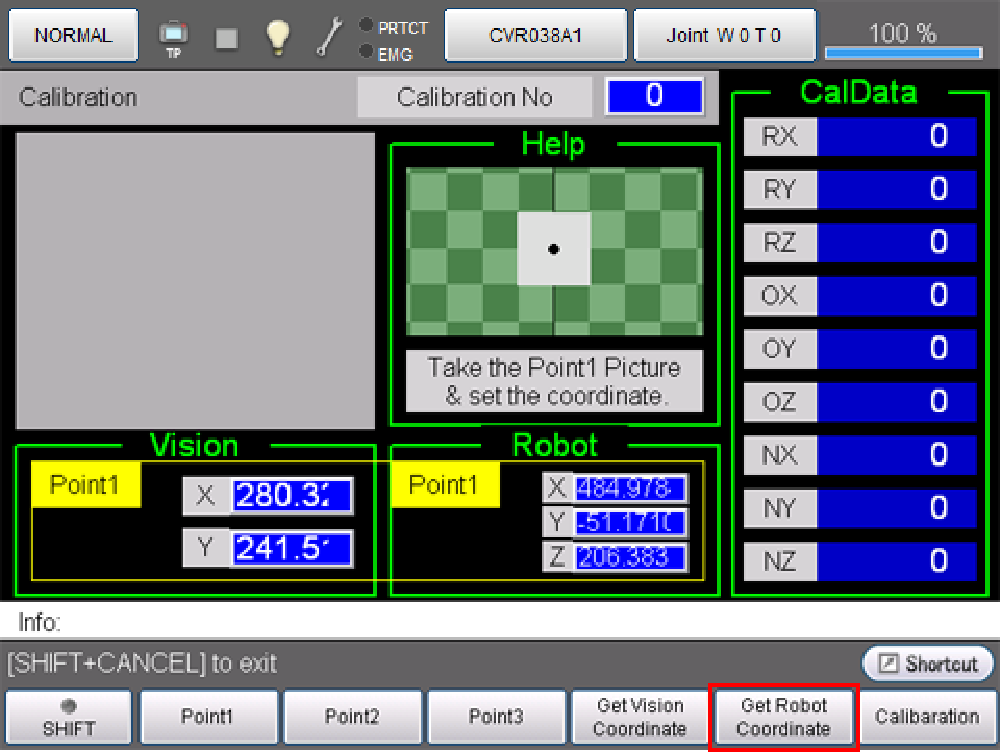Edit the Calibration No field
Viewport: 1001px width, 753px height.
(653, 97)
